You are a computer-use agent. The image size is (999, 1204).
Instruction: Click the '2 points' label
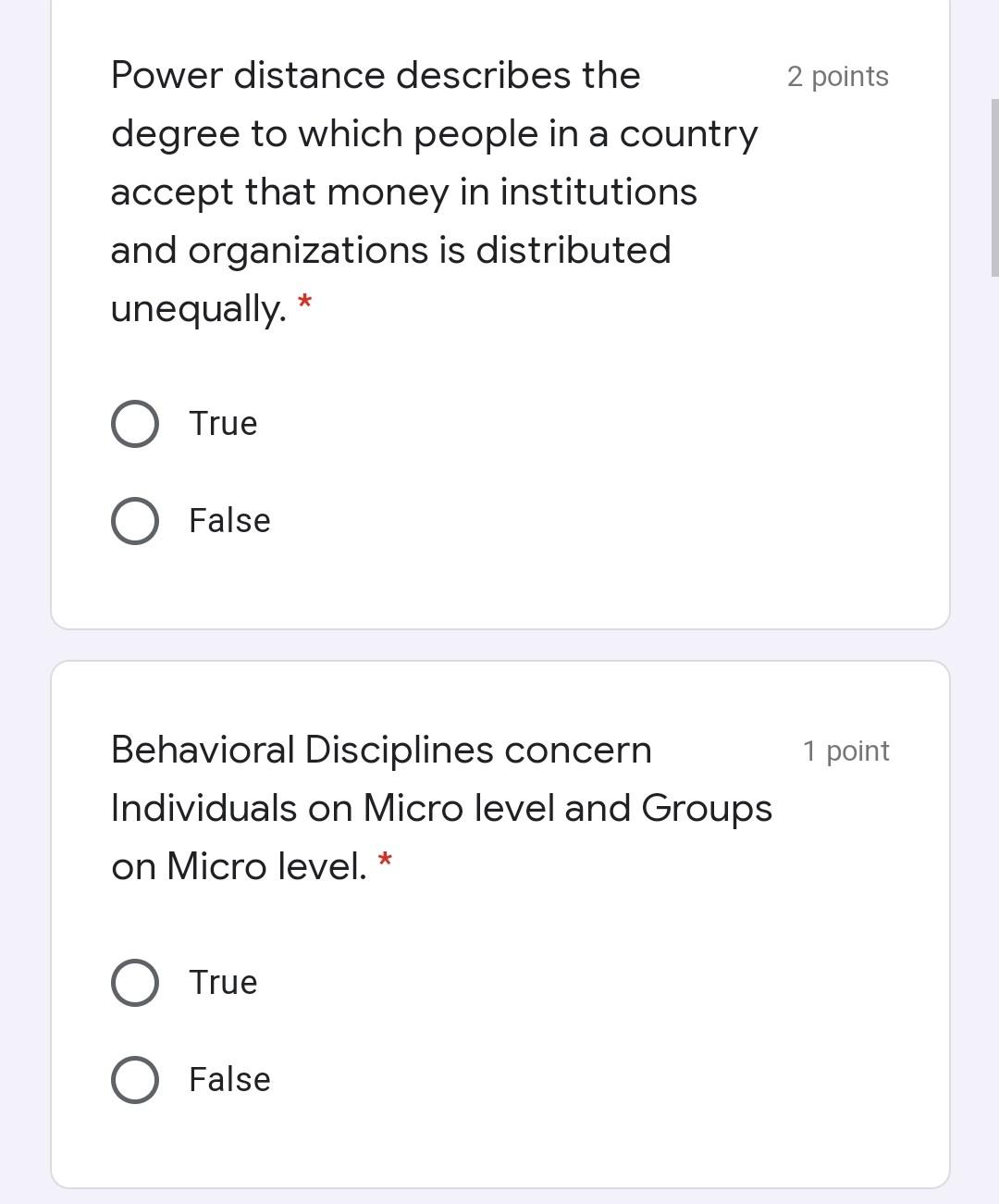tap(837, 78)
